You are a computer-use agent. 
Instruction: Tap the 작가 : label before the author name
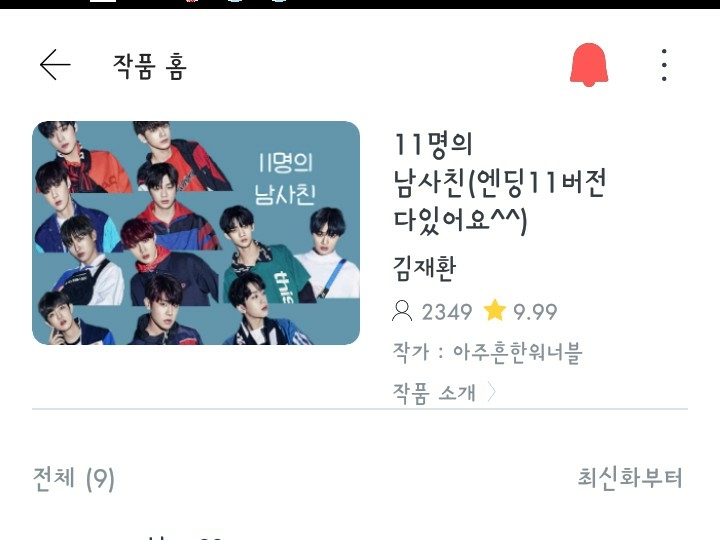[417, 353]
